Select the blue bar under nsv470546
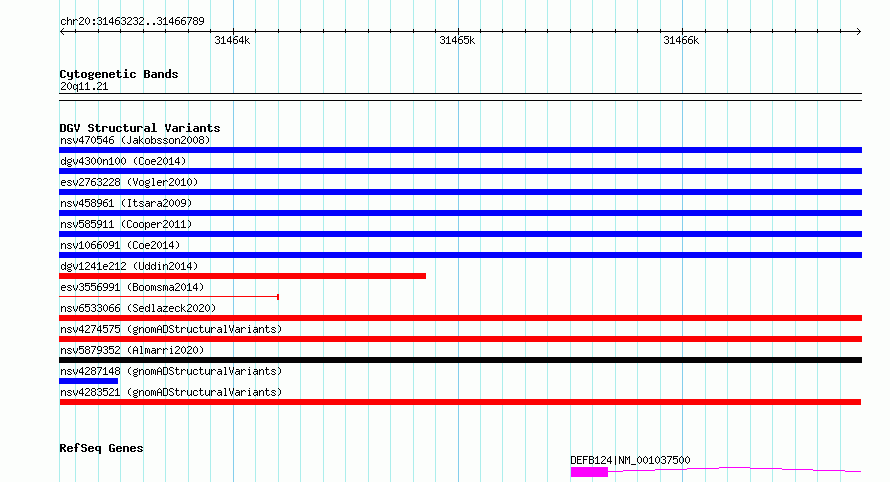This screenshot has height=482, width=890. (x=460, y=150)
